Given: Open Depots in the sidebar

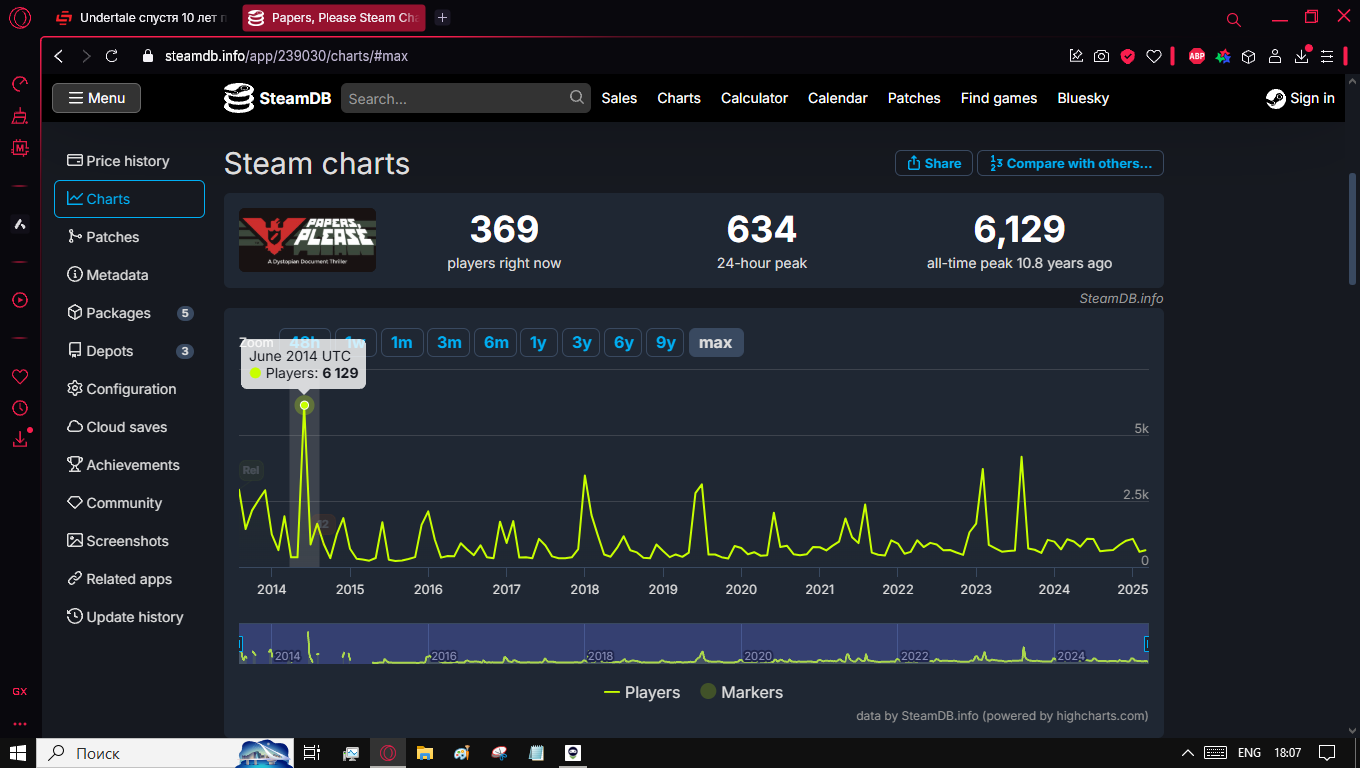Looking at the screenshot, I should click(x=129, y=351).
